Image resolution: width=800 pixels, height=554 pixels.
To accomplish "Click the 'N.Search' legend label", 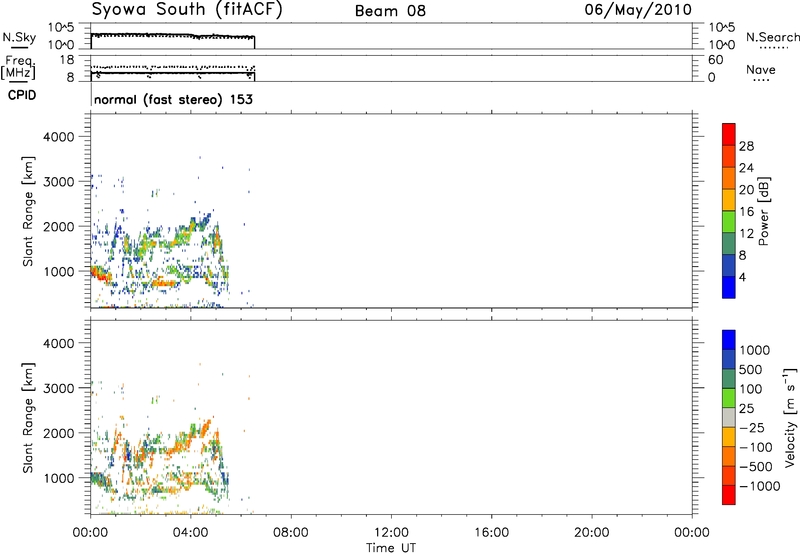I will click(x=772, y=37).
